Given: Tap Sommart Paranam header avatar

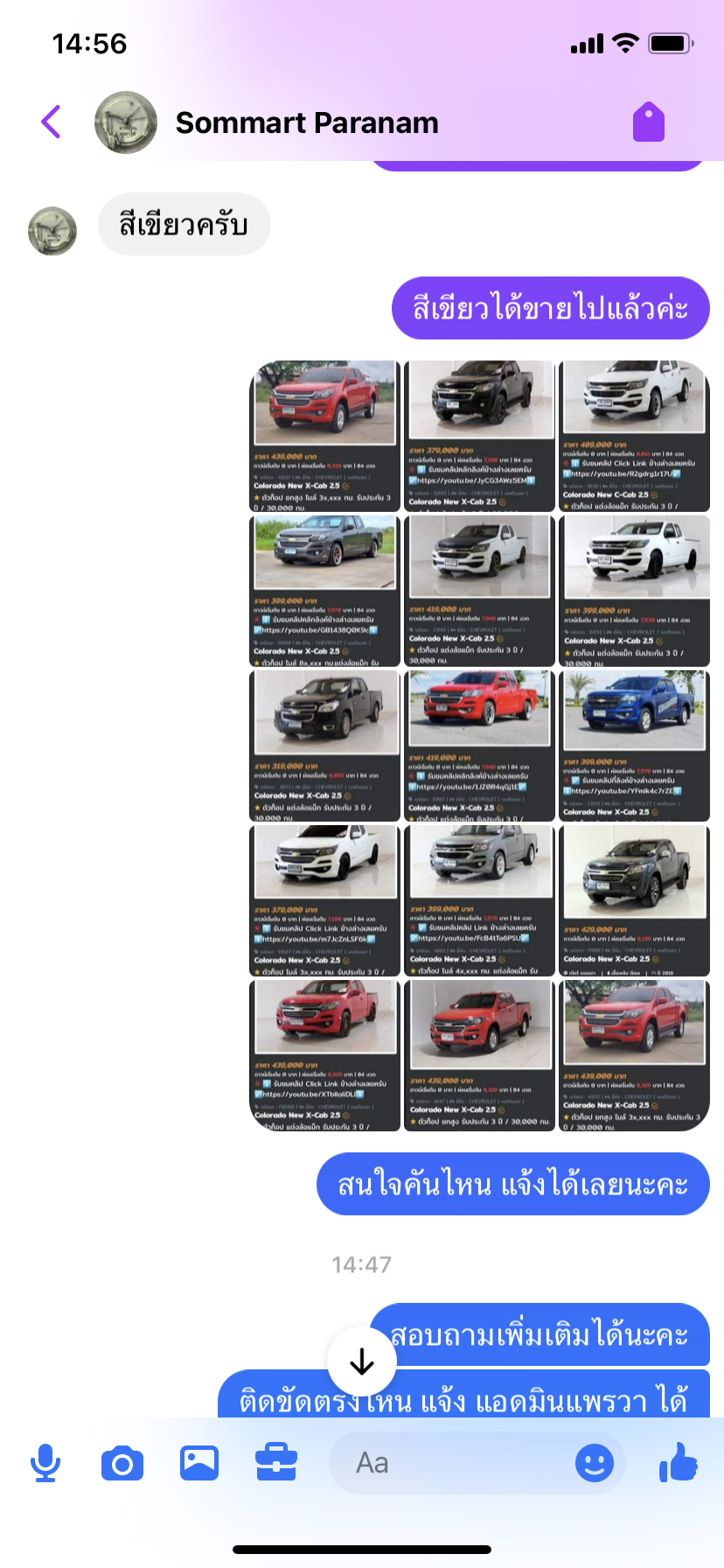Looking at the screenshot, I should click(126, 122).
